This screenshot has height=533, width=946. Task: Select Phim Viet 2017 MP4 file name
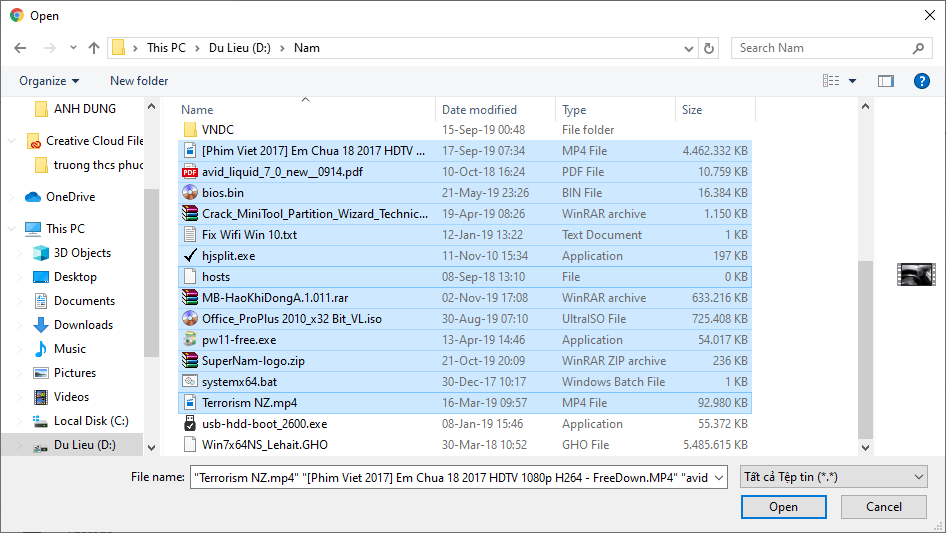(313, 151)
